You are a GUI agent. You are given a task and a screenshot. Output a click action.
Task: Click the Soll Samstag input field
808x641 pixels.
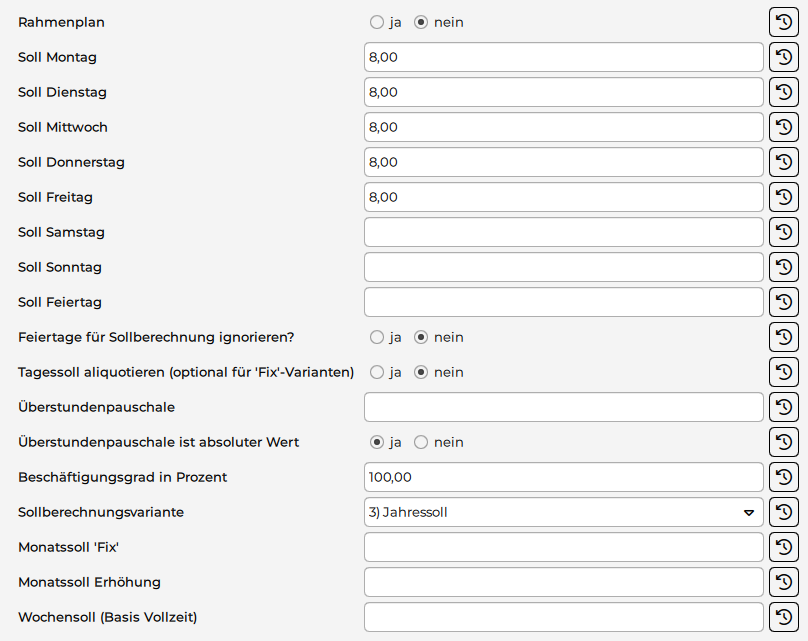(563, 232)
